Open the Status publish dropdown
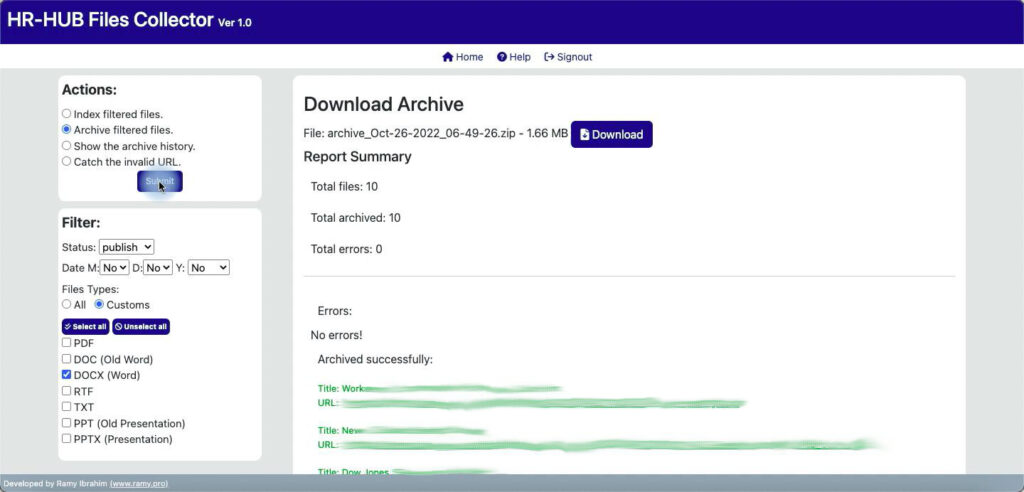Viewport: 1024px width, 492px height. [126, 247]
